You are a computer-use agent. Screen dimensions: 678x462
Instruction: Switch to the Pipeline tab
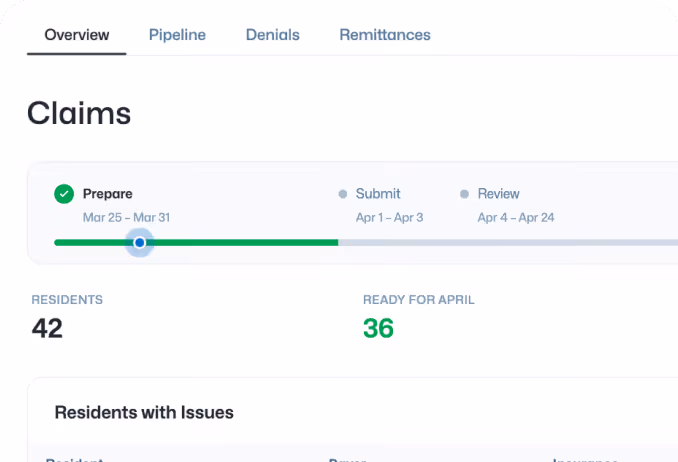pos(177,35)
